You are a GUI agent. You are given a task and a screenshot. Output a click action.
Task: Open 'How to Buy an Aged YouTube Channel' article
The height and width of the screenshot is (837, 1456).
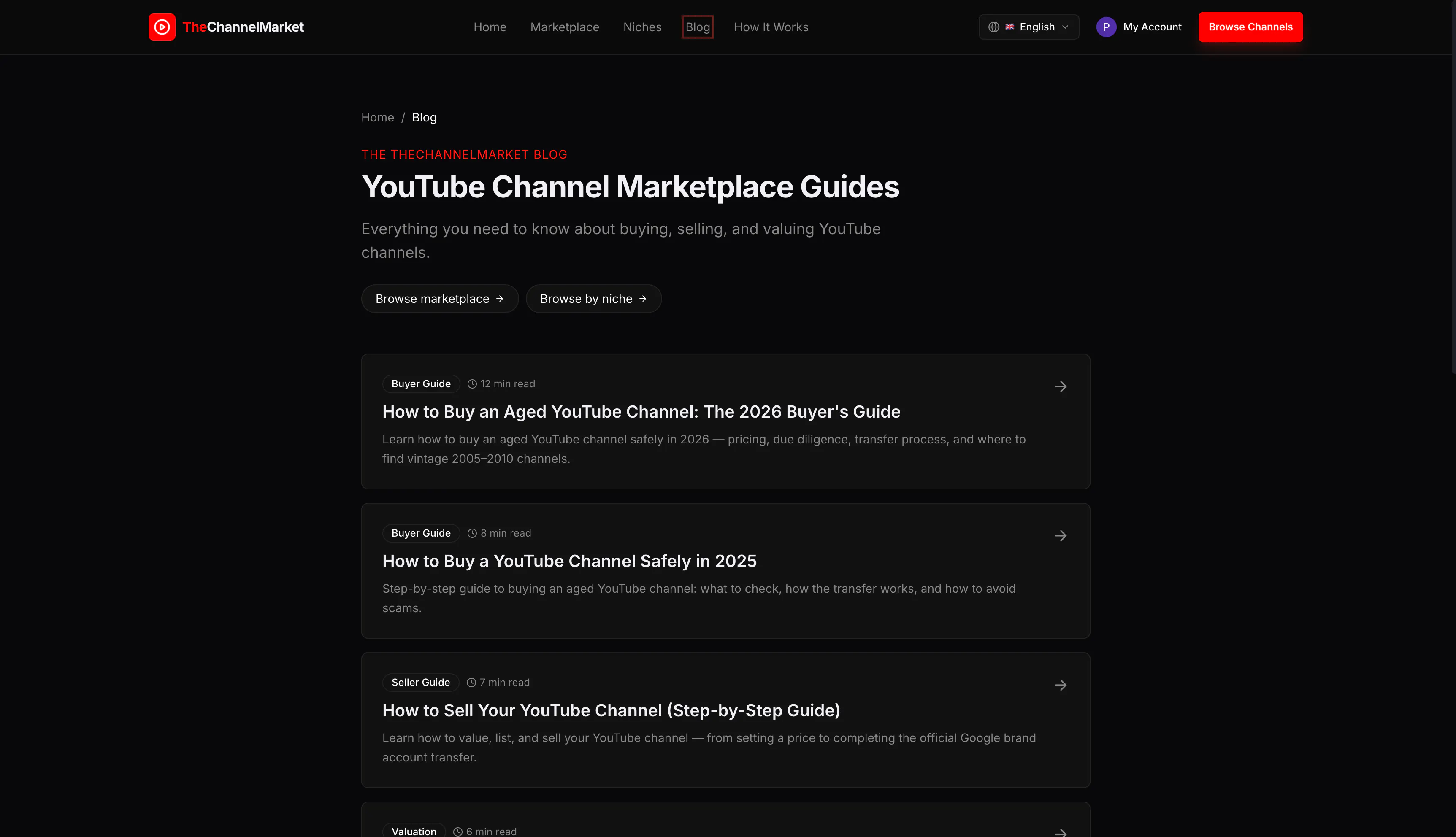641,412
